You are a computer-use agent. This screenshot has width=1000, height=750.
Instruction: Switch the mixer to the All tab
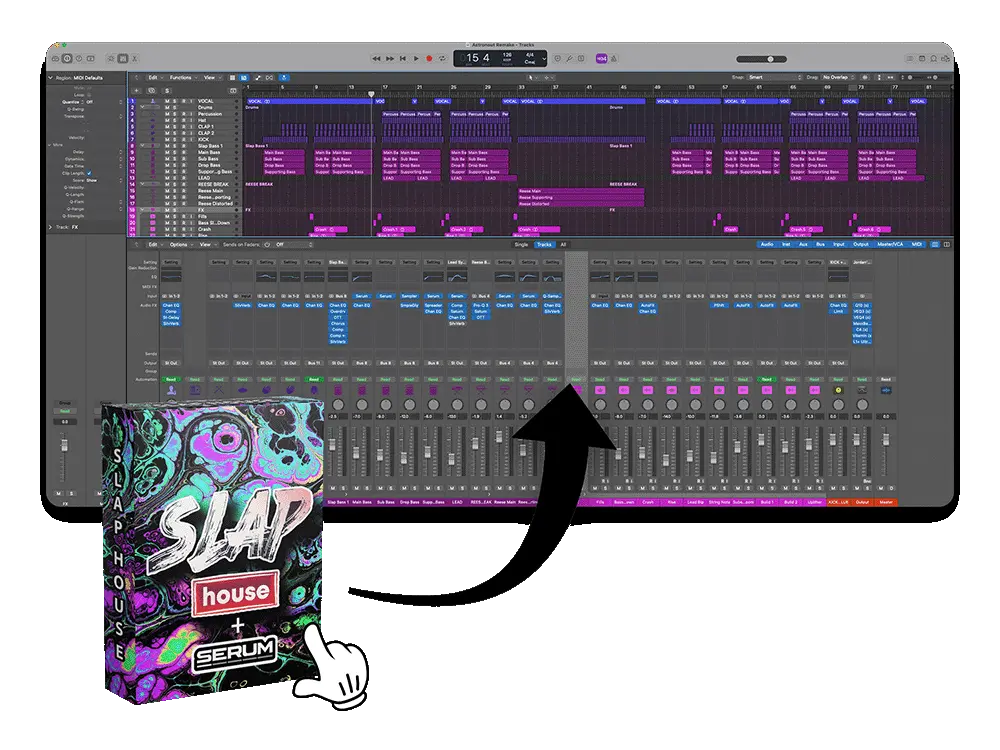[x=561, y=243]
